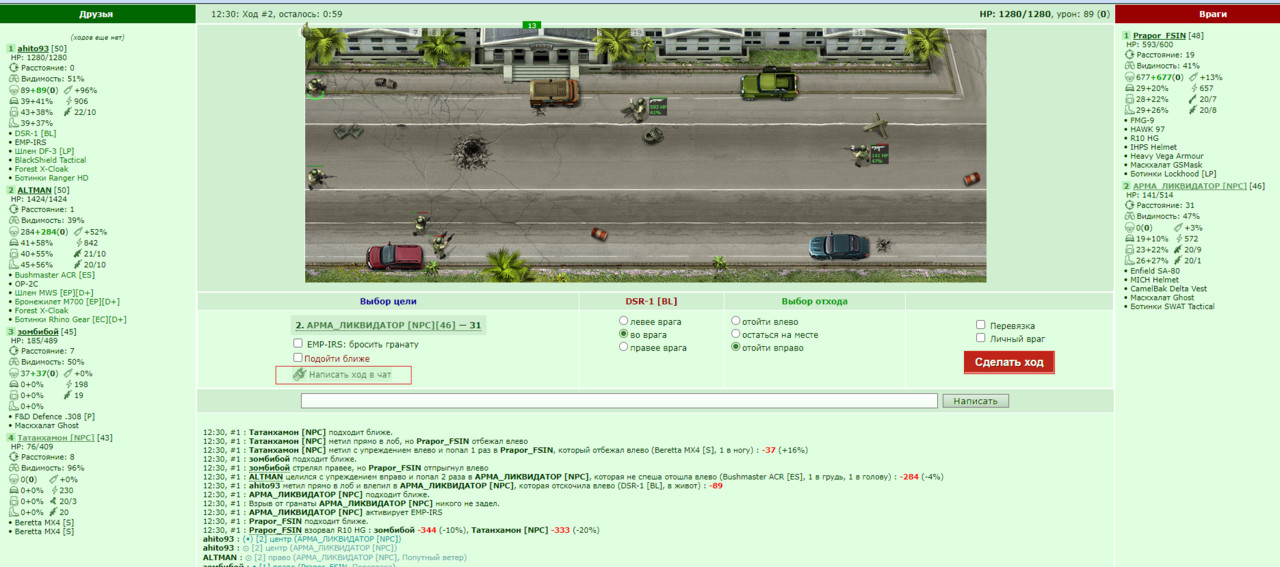Image resolution: width=1280 pixels, height=567 pixels.
Task: Click ALTMAN's weapon ammo icon showing 20/10
Action: 78,264
